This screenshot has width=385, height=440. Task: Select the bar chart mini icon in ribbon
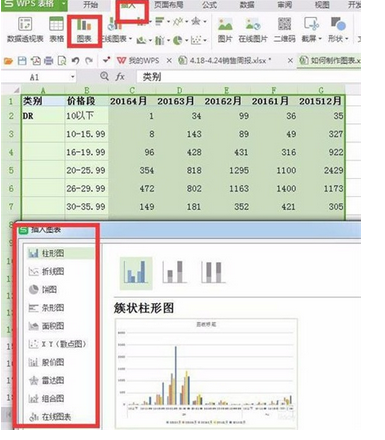pos(160,22)
